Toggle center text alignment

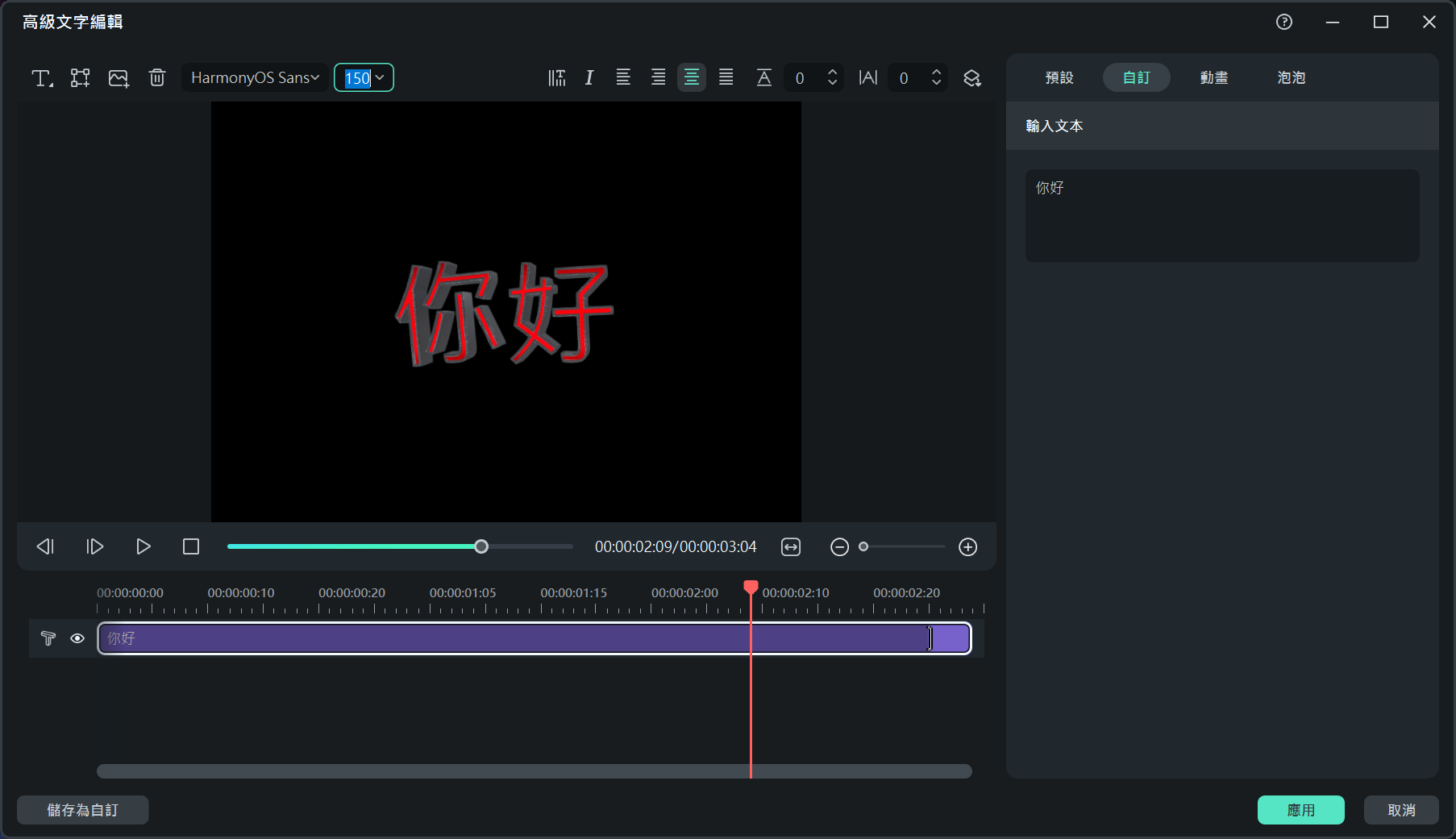[x=692, y=78]
